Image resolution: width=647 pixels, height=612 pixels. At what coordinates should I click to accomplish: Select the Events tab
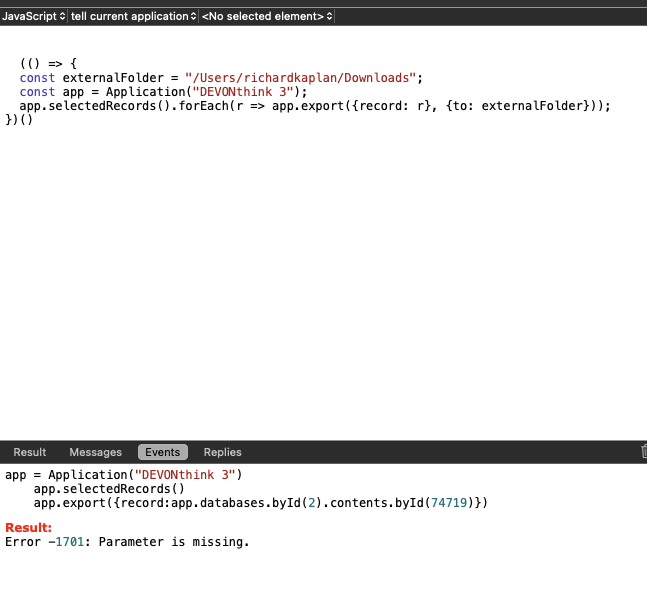point(162,452)
